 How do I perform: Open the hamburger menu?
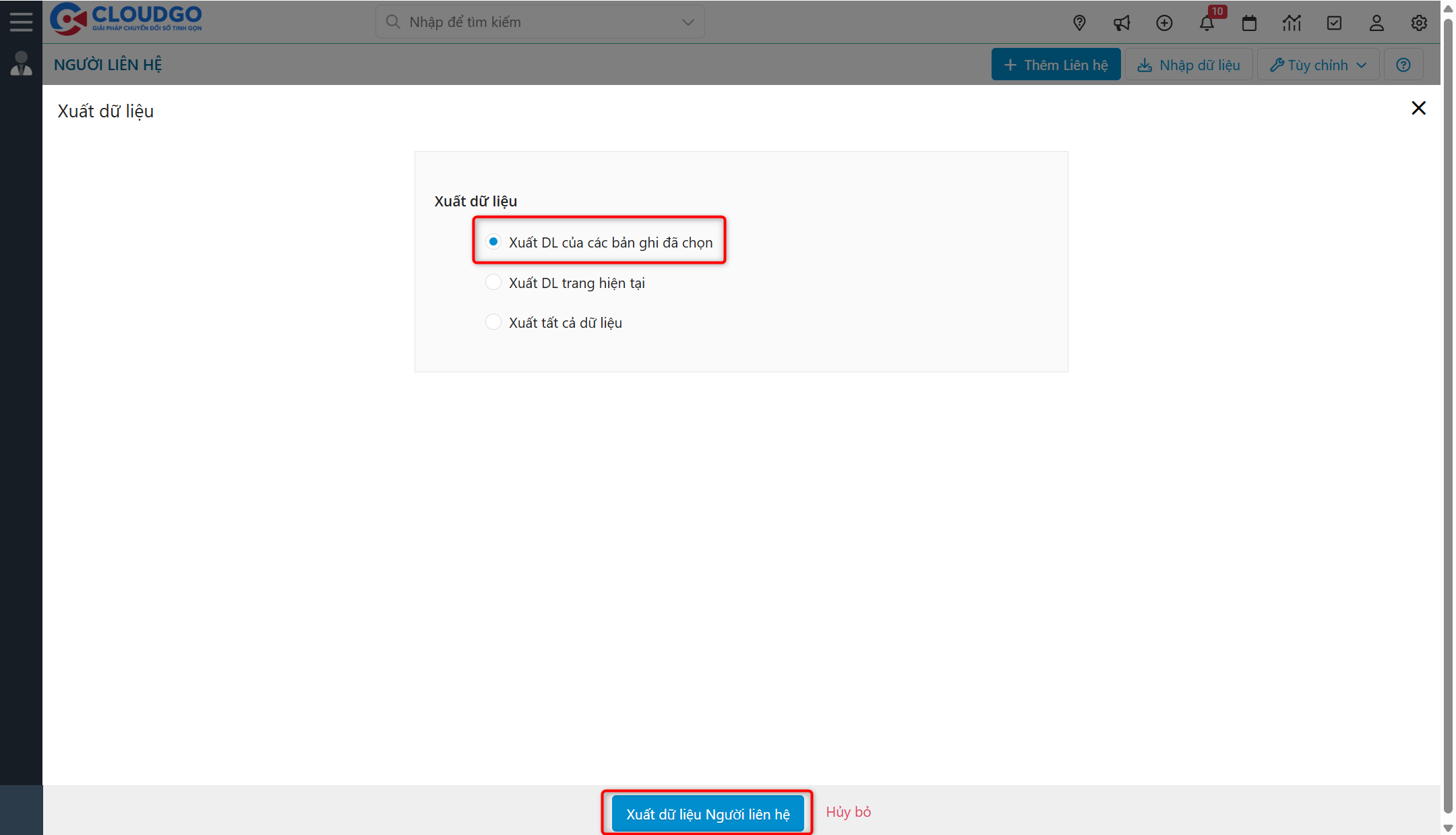click(21, 21)
